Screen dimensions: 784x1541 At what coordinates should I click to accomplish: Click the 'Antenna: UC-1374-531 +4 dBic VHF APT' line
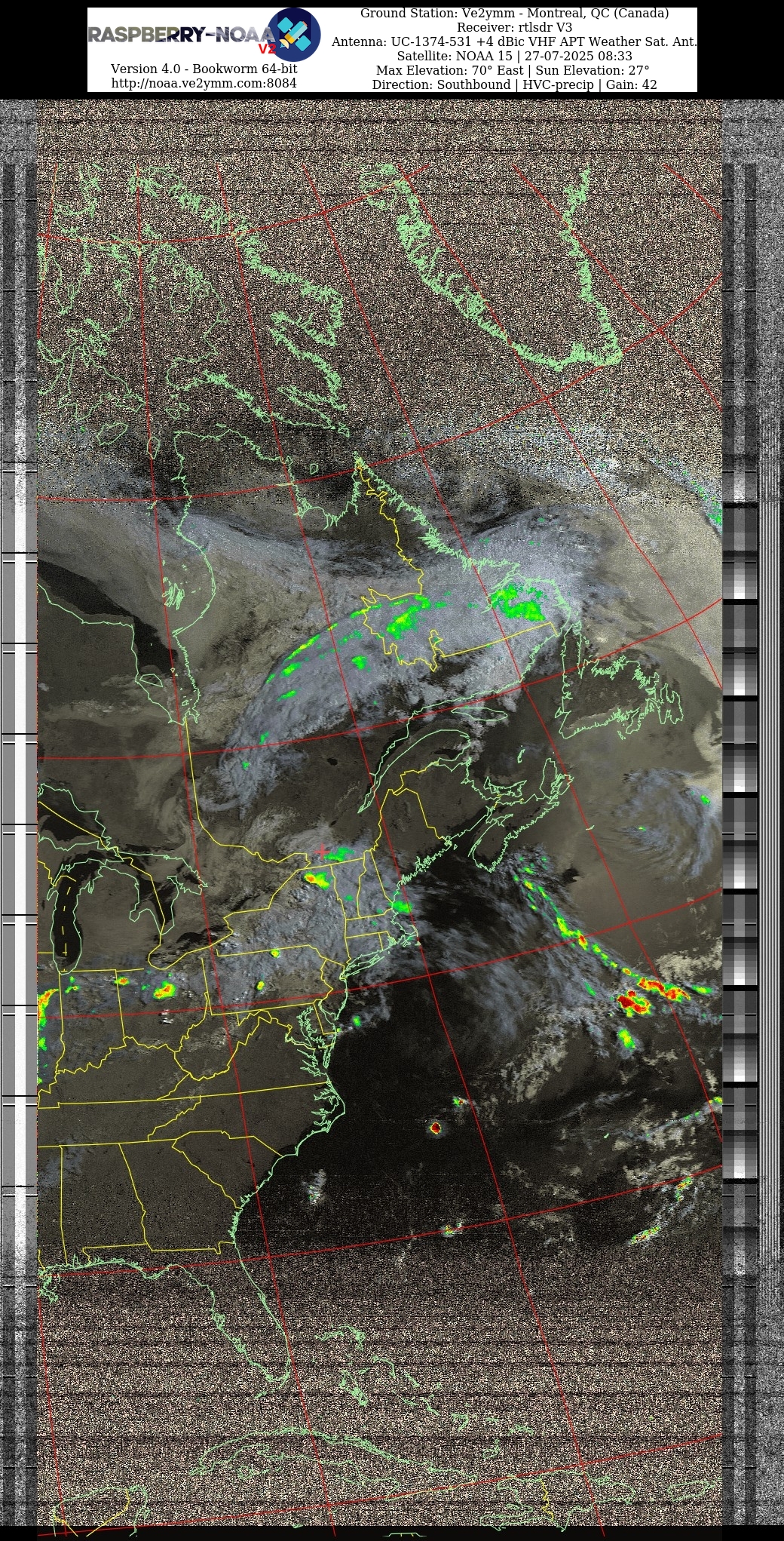(514, 41)
